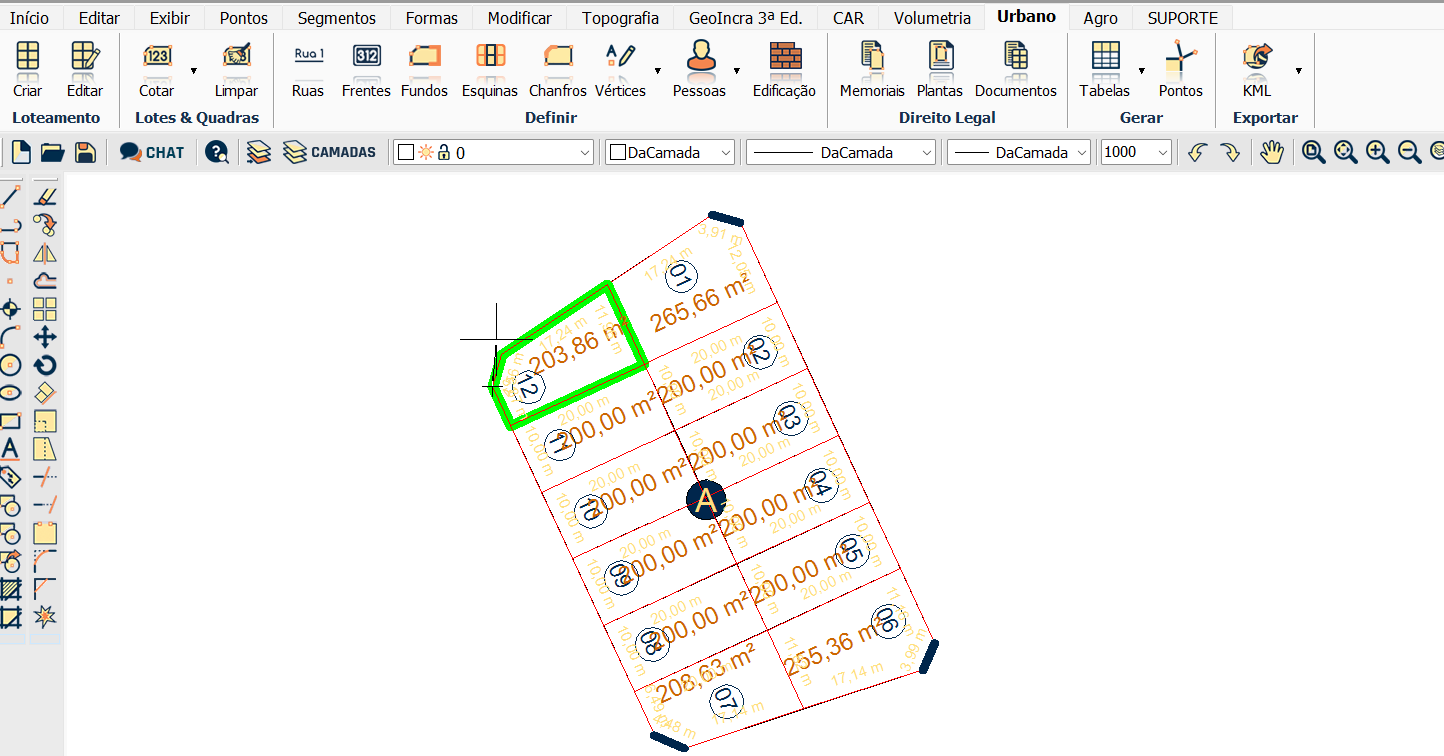Viewport: 1444px width, 756px height.
Task: Click the CHAT button
Action: [152, 152]
